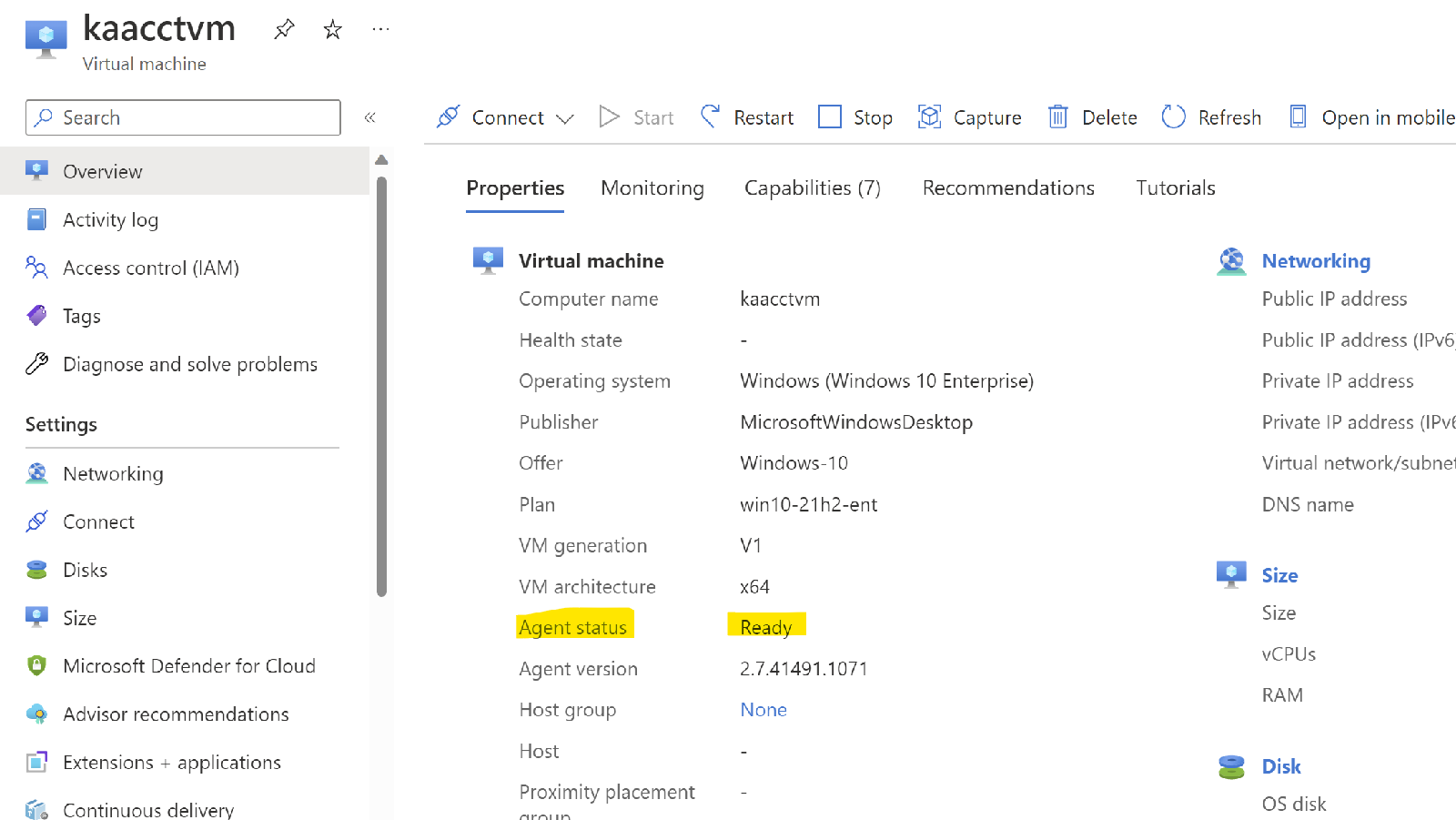Select the Agent version value 2.7.41491.1071
This screenshot has height=820, width=1456.
(x=804, y=669)
